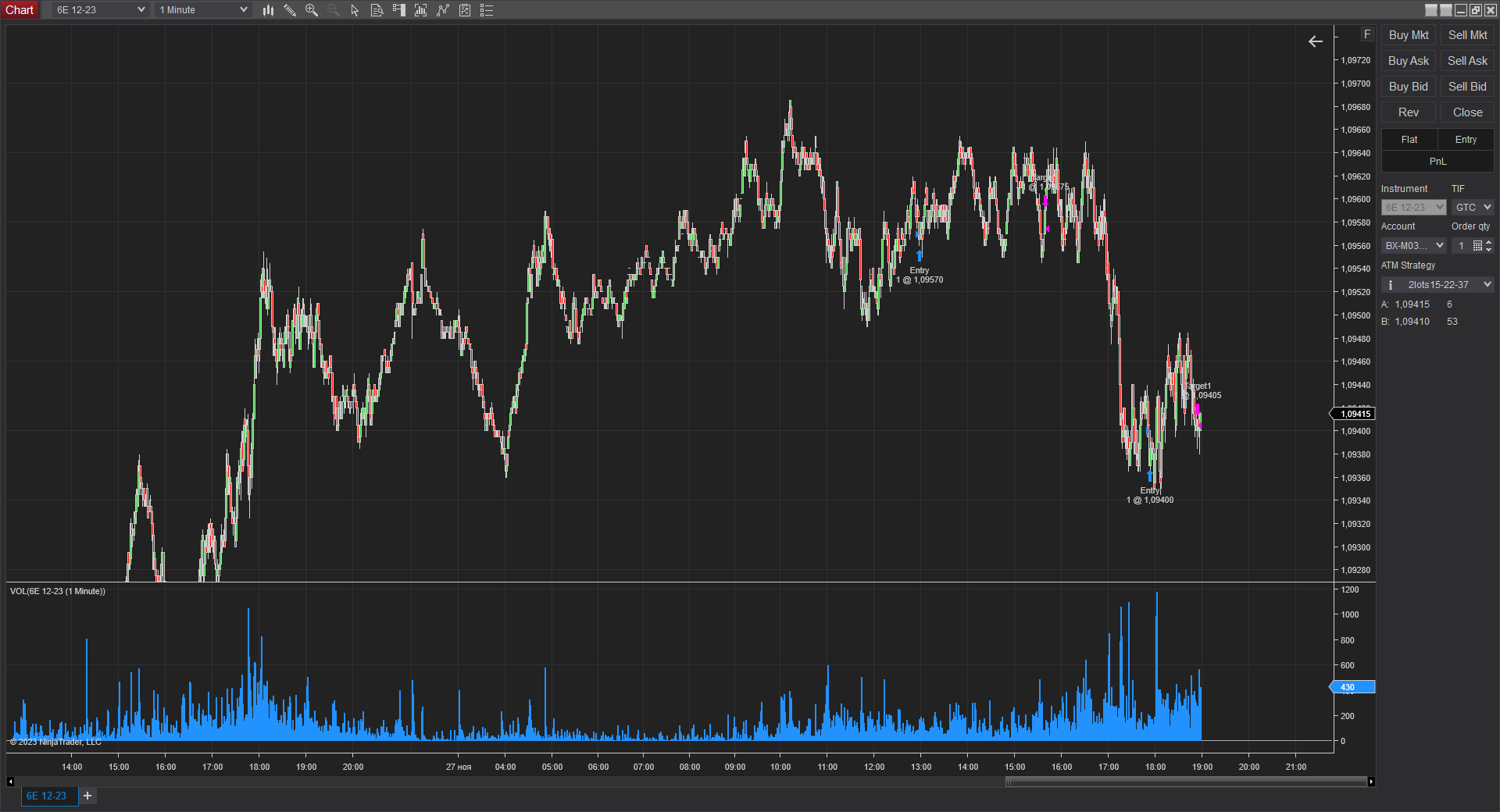This screenshot has width=1500, height=812.
Task: Open the ATM Strategy 2lots15-22-37 dropdown
Action: (1437, 285)
